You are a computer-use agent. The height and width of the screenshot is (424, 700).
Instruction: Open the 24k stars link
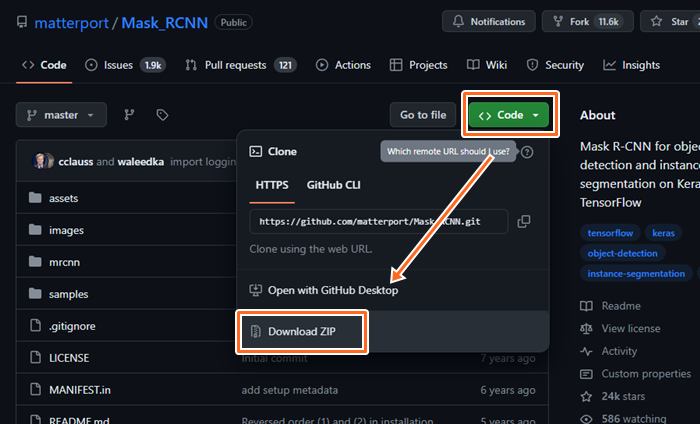pos(623,396)
